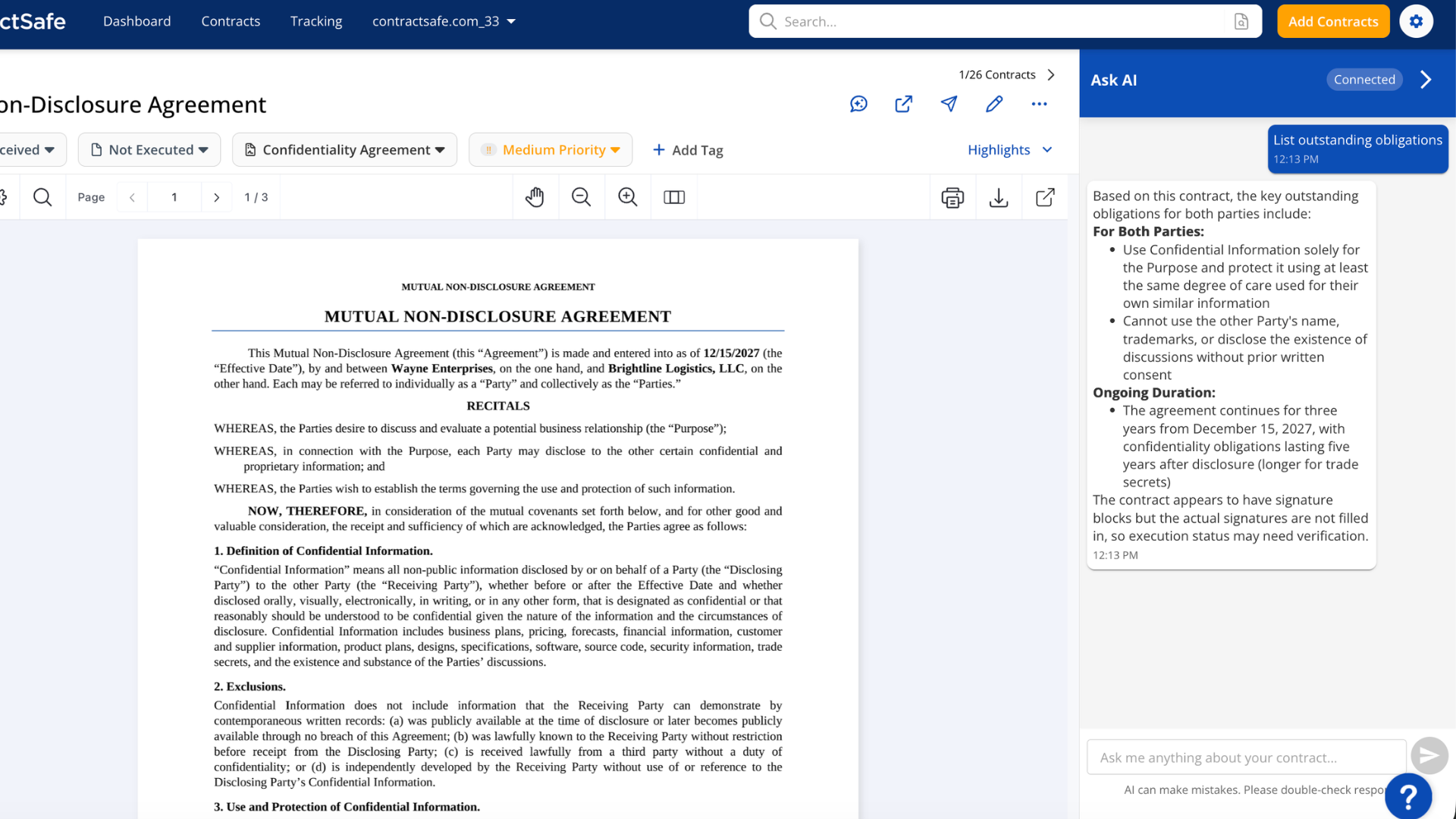Click the Add Contracts button

[1333, 21]
